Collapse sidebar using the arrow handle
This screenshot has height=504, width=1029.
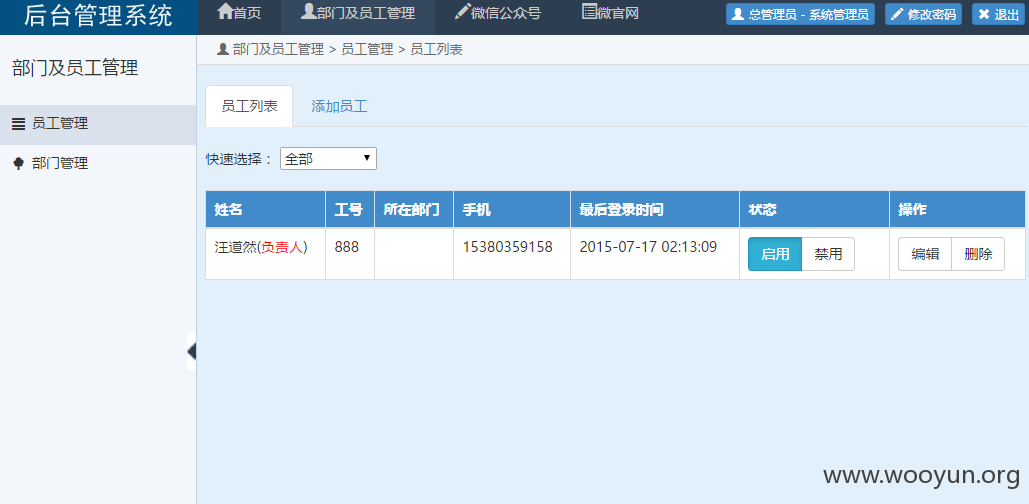[192, 351]
